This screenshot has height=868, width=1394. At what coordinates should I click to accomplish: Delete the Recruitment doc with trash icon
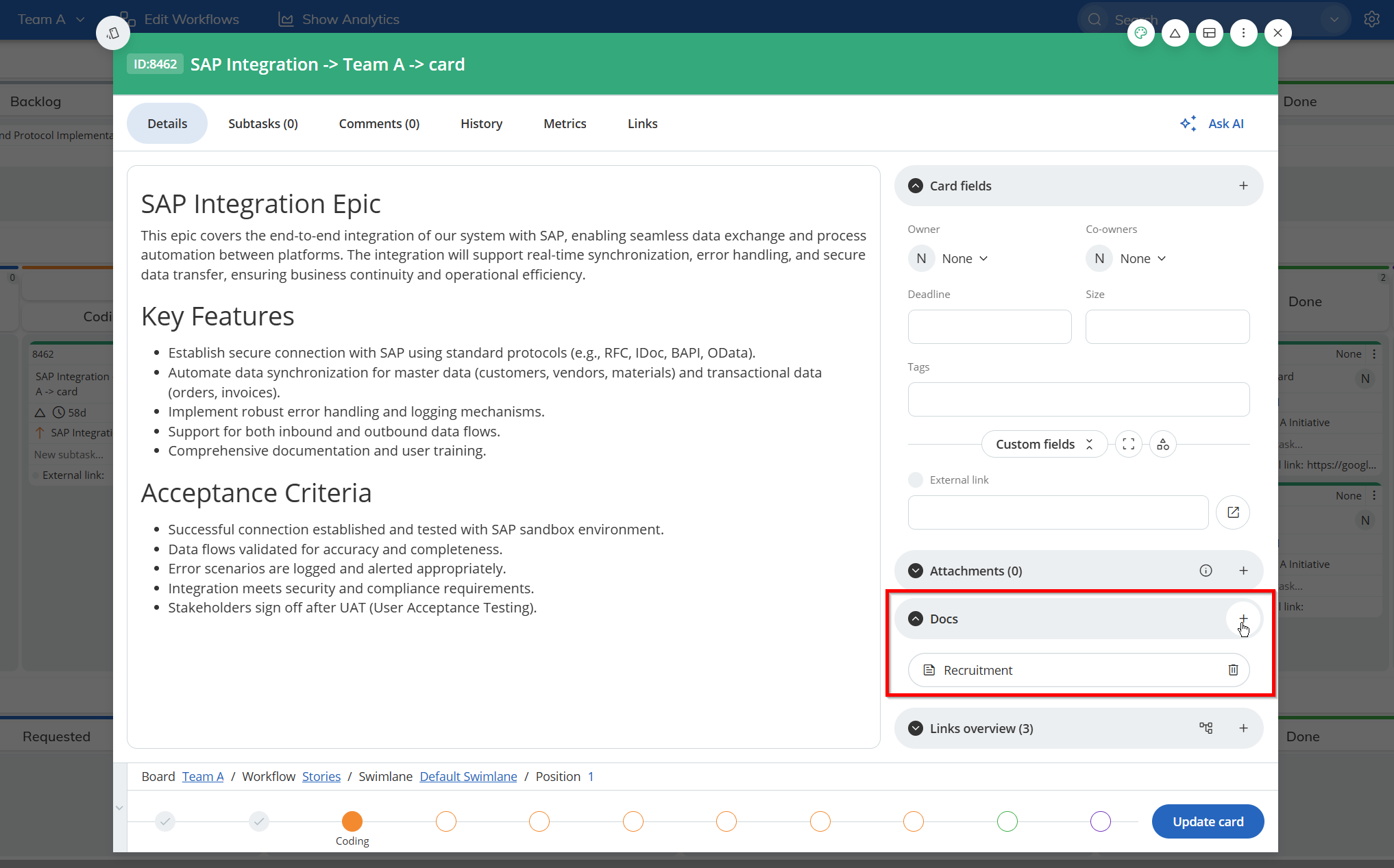point(1233,670)
